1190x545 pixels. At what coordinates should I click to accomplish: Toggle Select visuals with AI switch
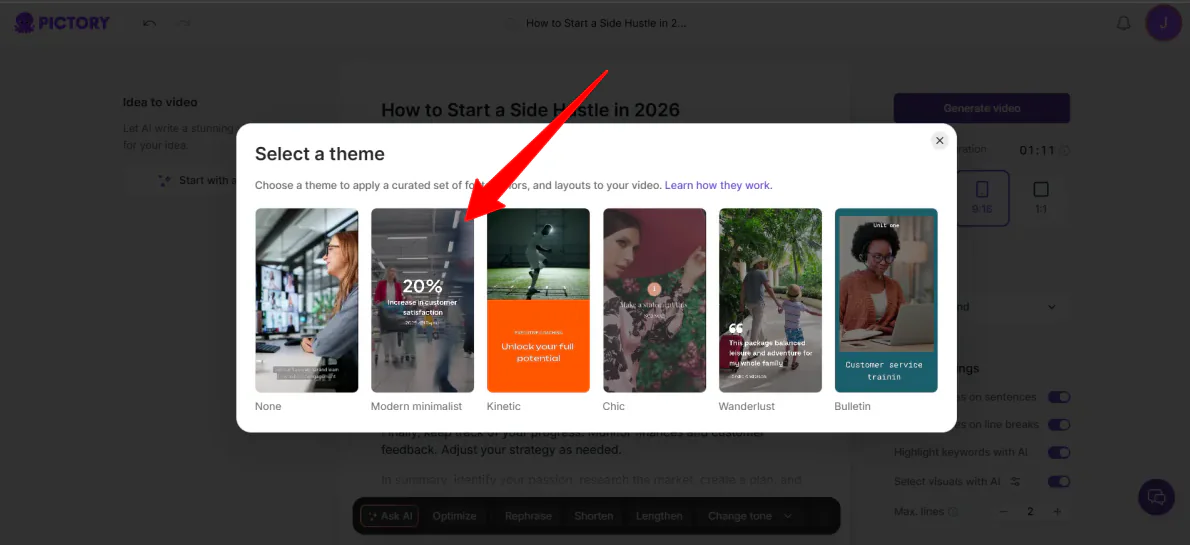click(1058, 482)
